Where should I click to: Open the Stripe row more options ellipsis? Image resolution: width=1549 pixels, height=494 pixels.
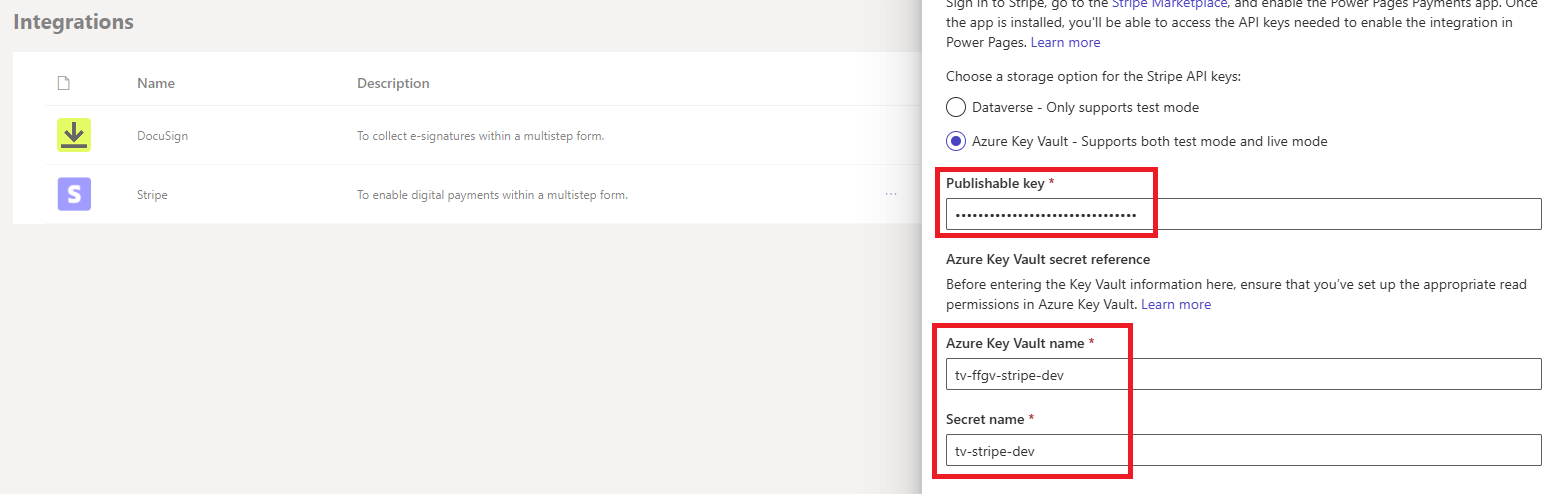point(890,194)
